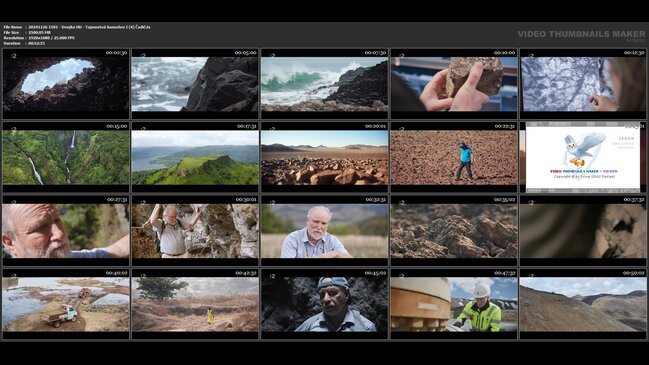Click the 00:50:02 timestamp label
This screenshot has width=649, height=365.
tap(634, 273)
